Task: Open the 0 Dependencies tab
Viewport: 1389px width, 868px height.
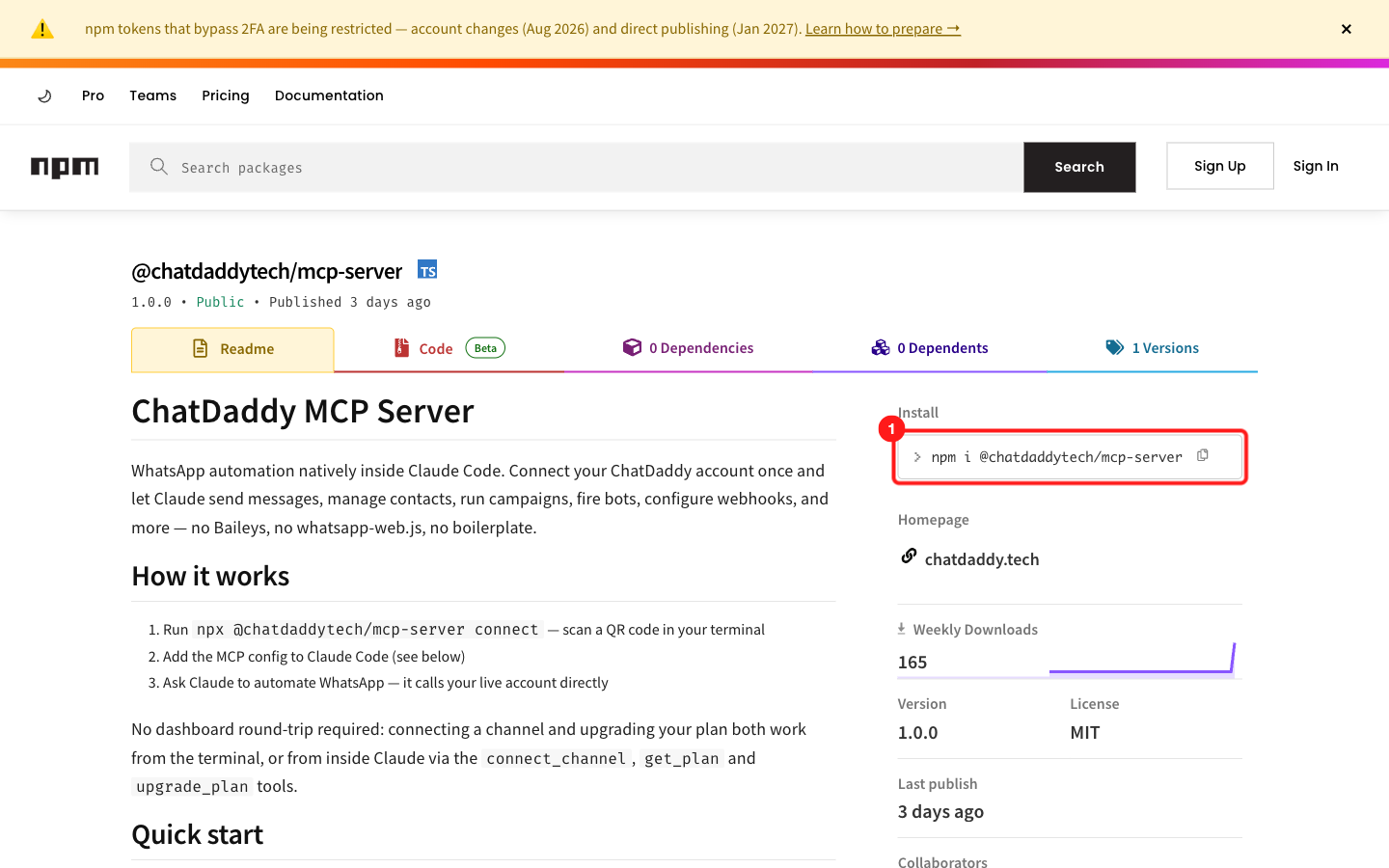Action: click(x=689, y=348)
